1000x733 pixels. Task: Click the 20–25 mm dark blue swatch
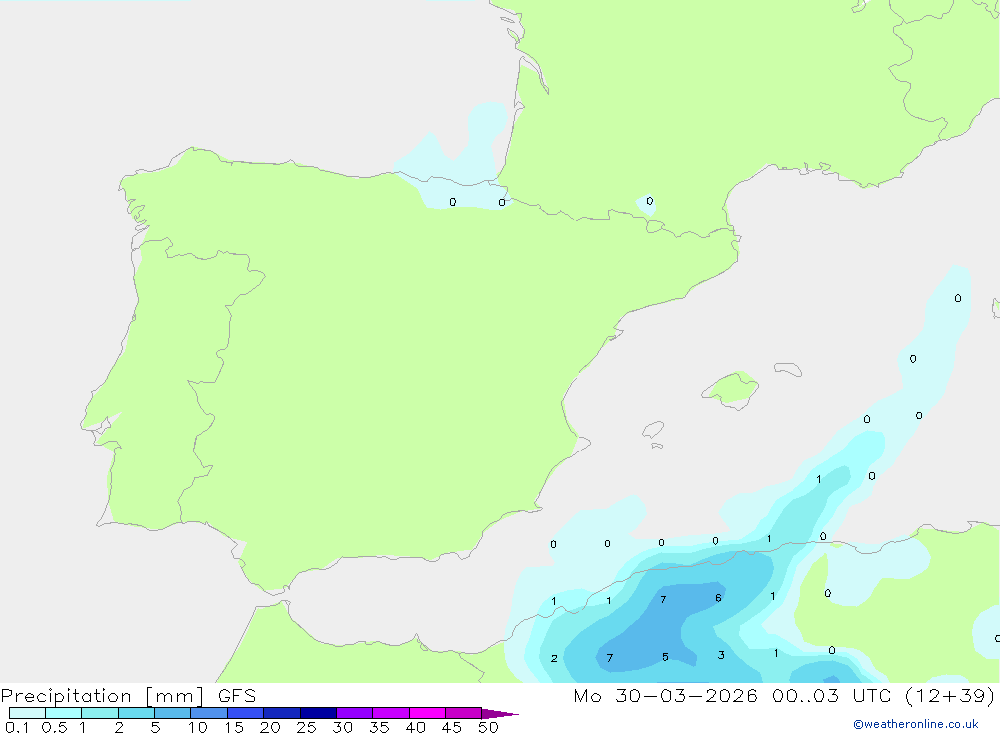click(281, 713)
